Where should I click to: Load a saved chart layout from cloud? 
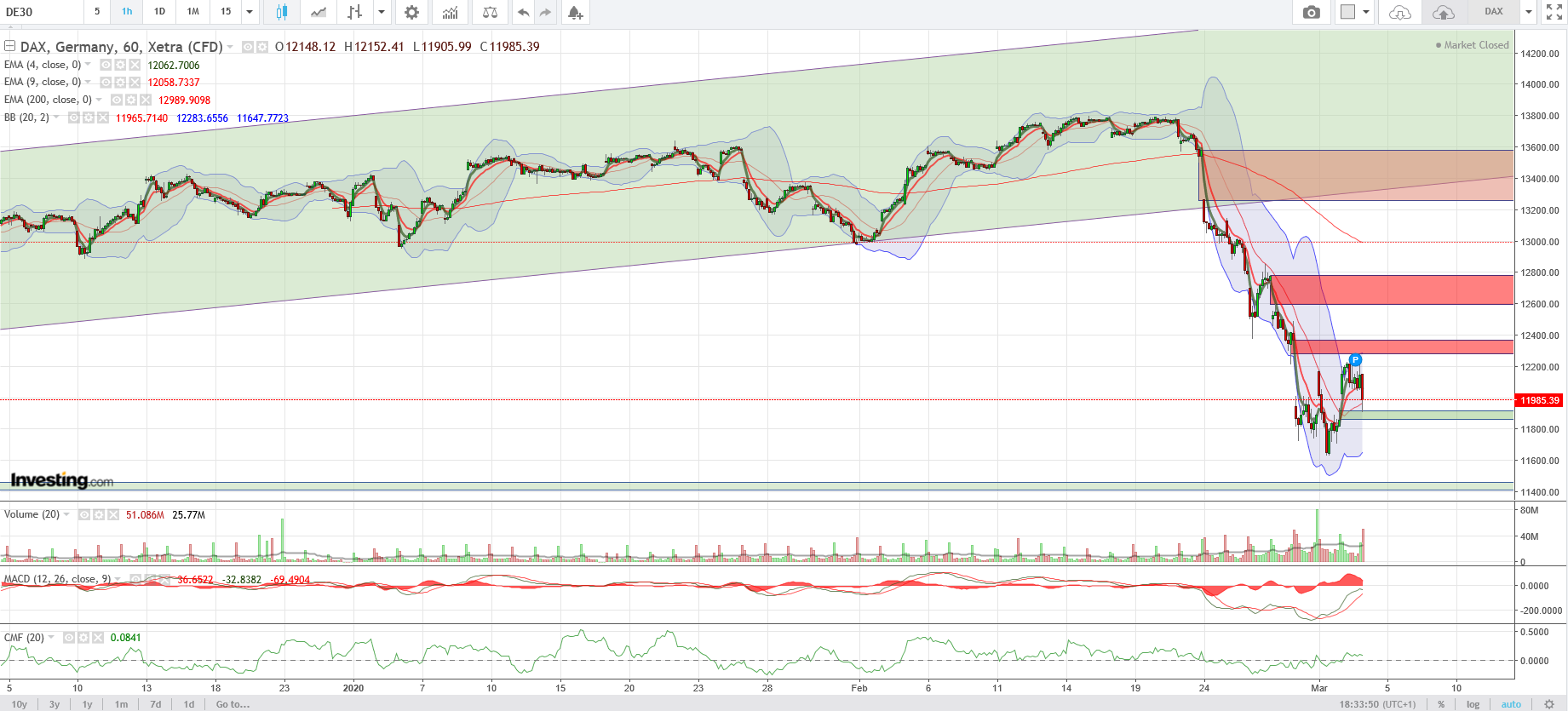1400,12
